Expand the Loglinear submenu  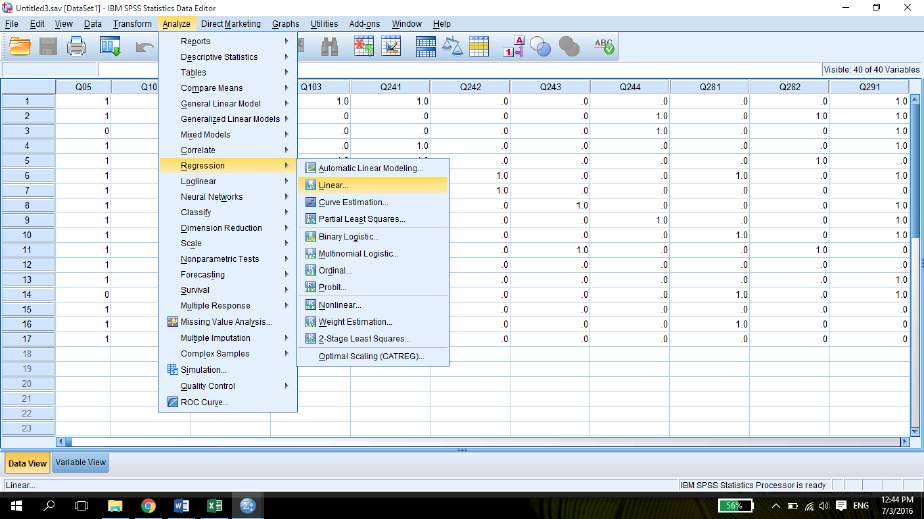coord(228,181)
